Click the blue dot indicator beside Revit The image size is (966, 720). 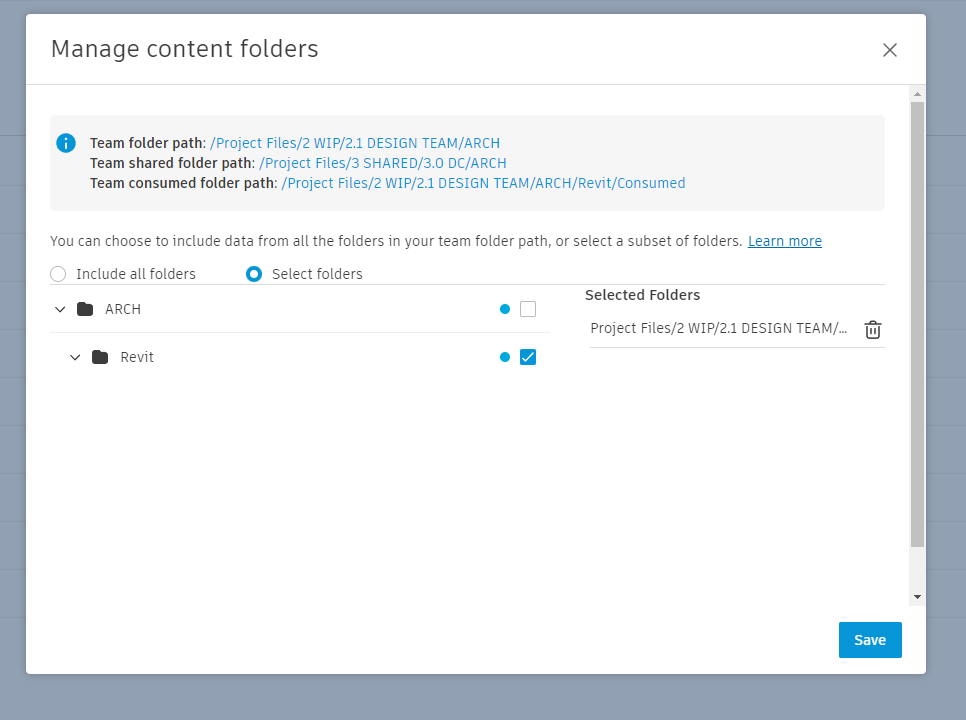click(505, 356)
